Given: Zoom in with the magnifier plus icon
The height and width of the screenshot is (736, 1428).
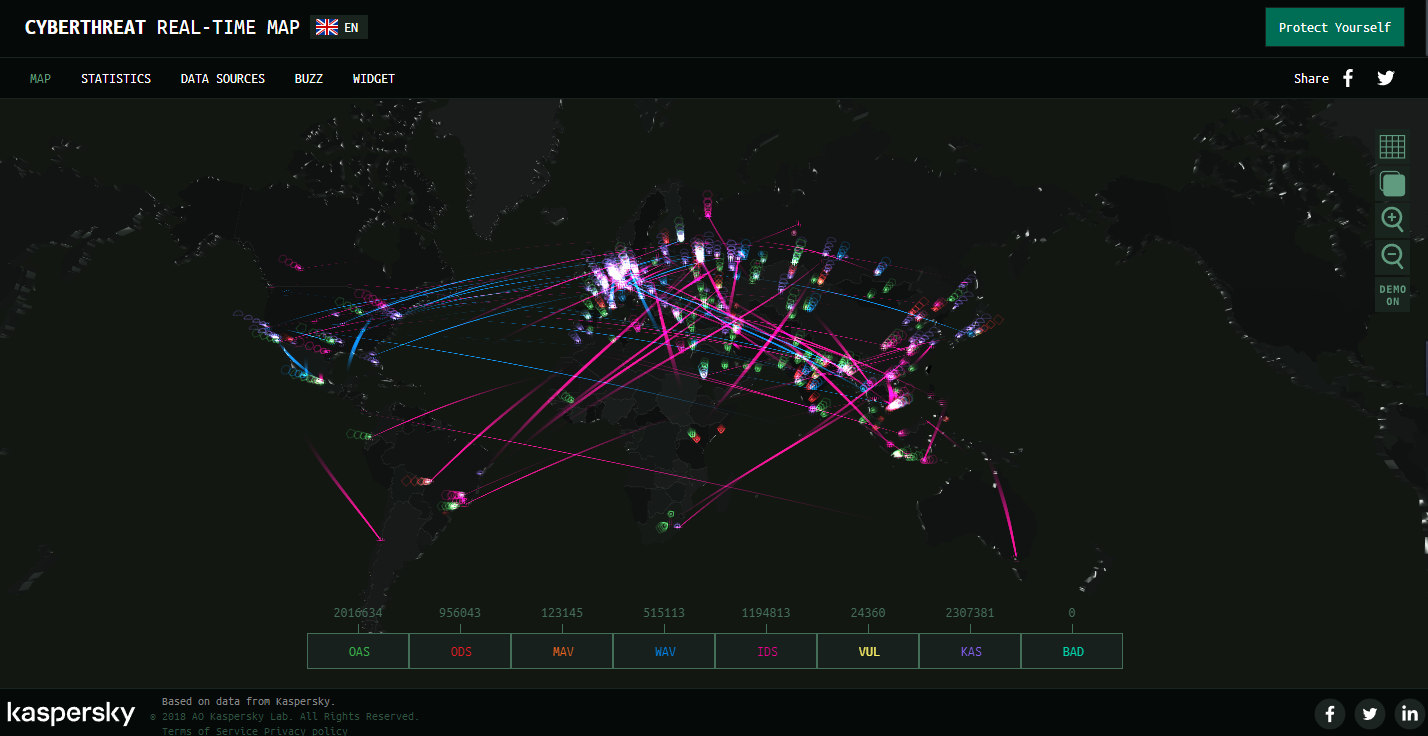Looking at the screenshot, I should [1392, 219].
